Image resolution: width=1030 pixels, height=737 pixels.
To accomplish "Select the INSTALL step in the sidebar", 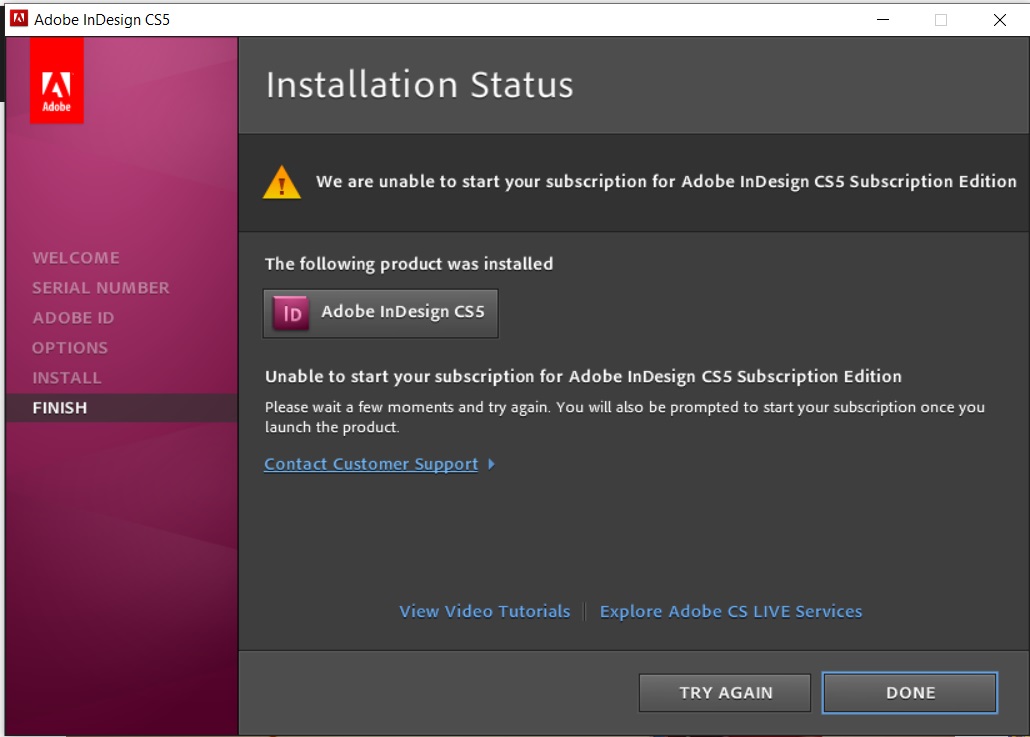I will (67, 378).
